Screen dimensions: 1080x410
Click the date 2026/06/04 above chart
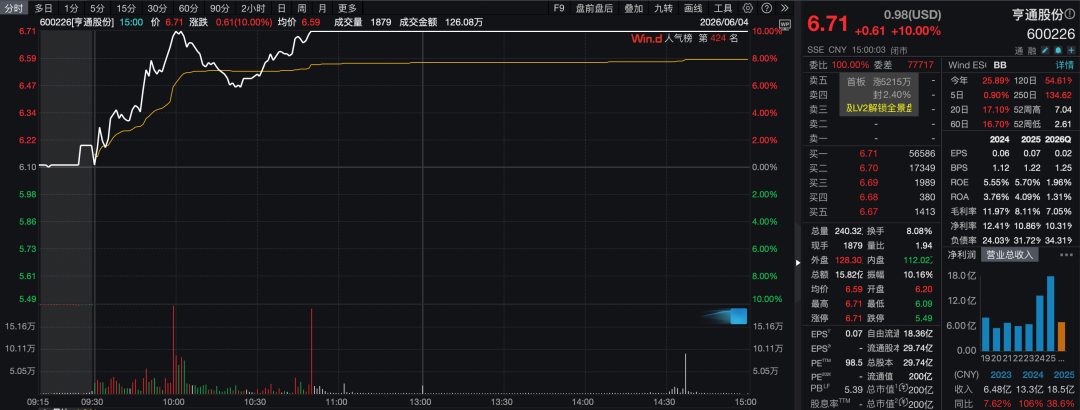(726, 22)
